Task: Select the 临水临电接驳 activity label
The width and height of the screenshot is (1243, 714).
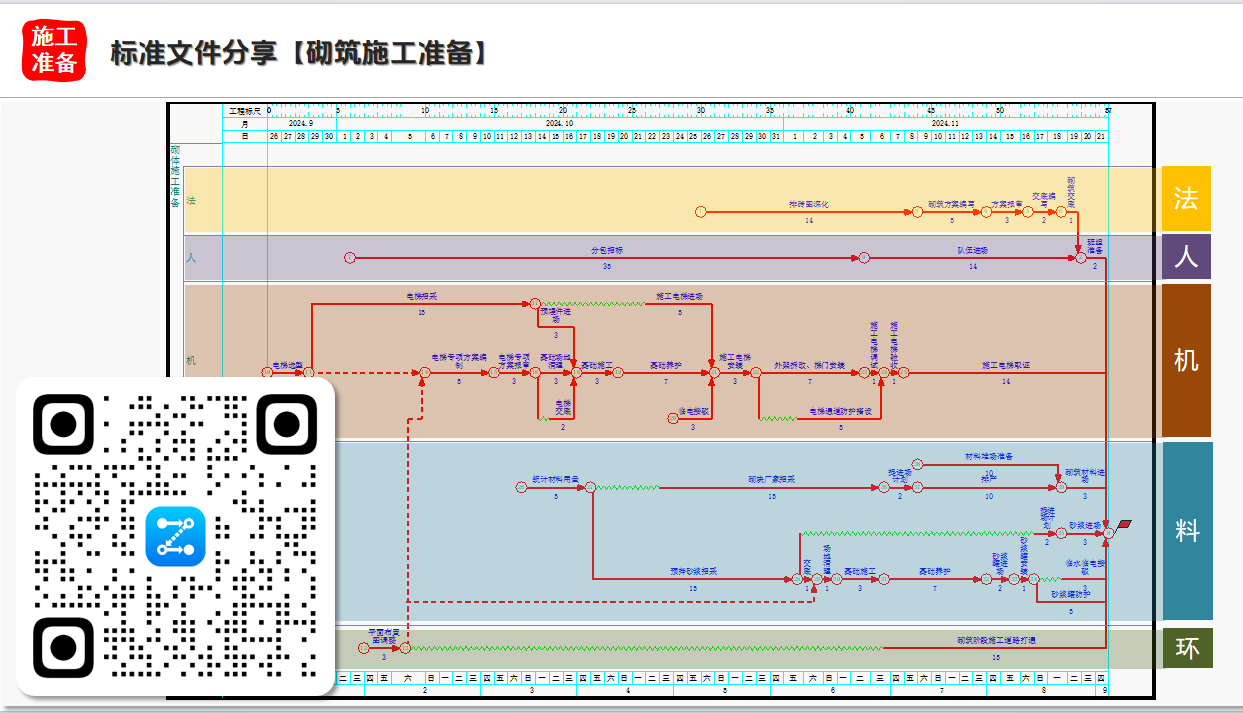Action: 1085,567
